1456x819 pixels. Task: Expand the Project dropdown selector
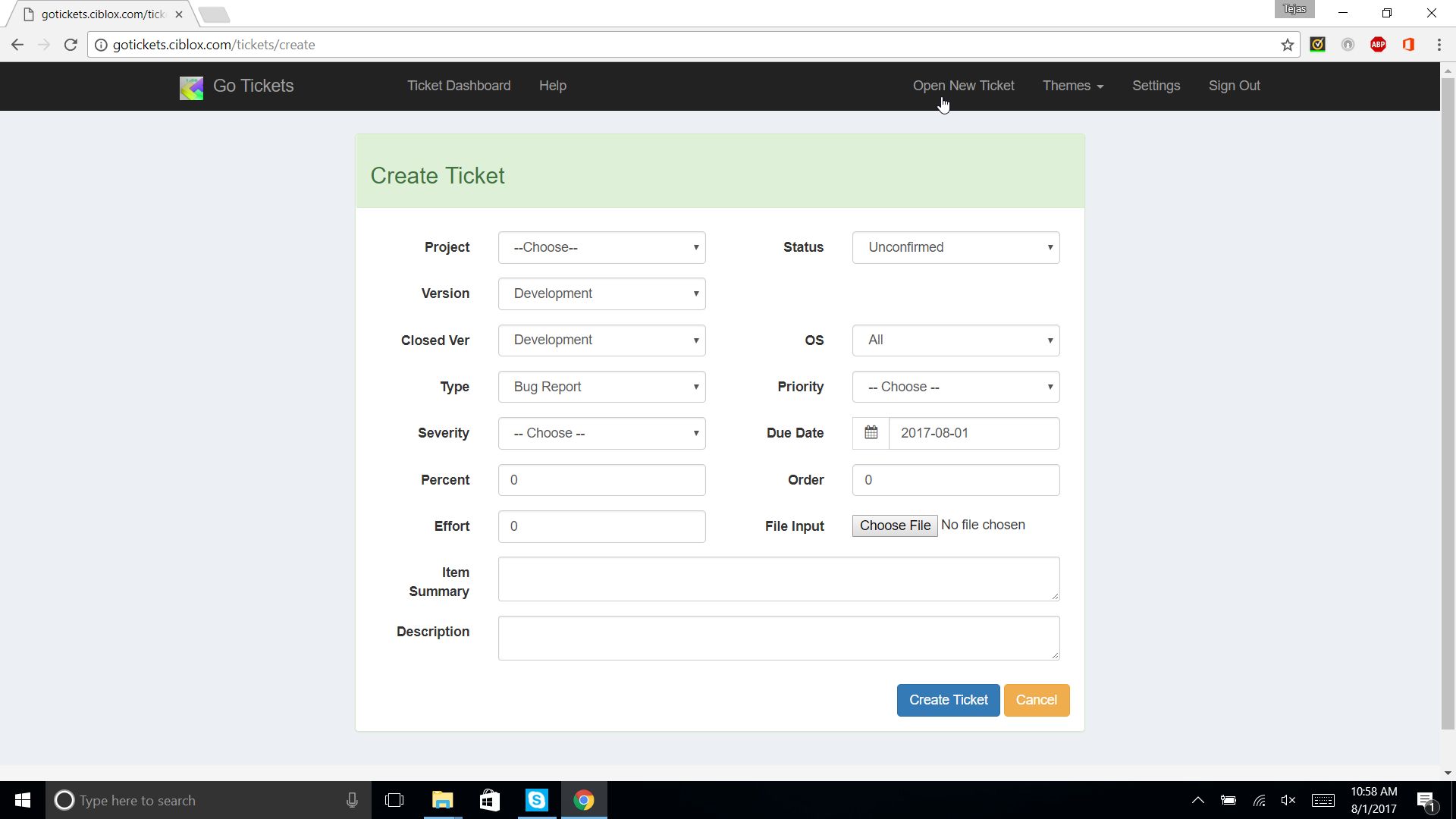coord(601,247)
